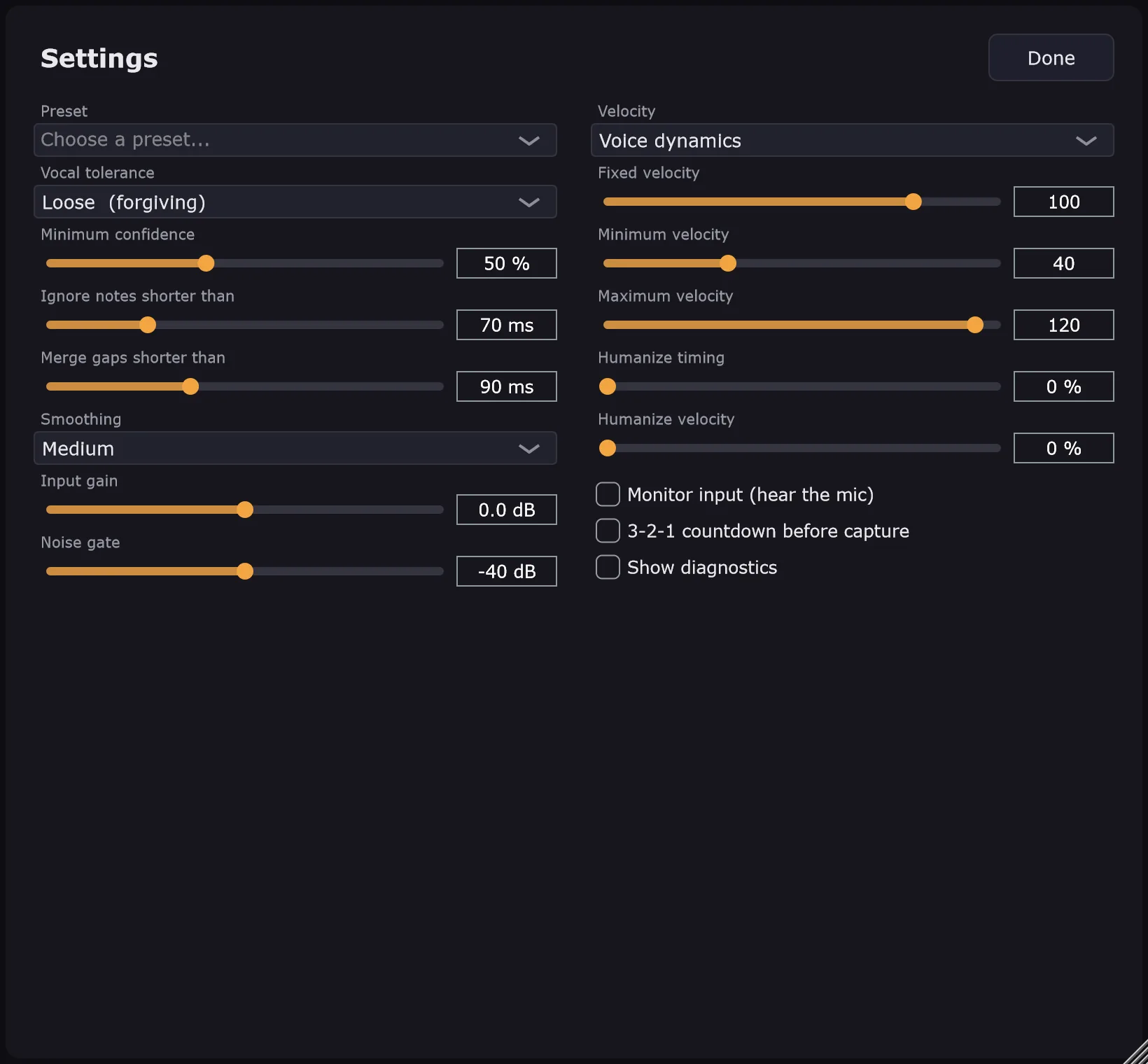Click the Humanize timing slider handle
The image size is (1148, 1064).
coord(608,386)
